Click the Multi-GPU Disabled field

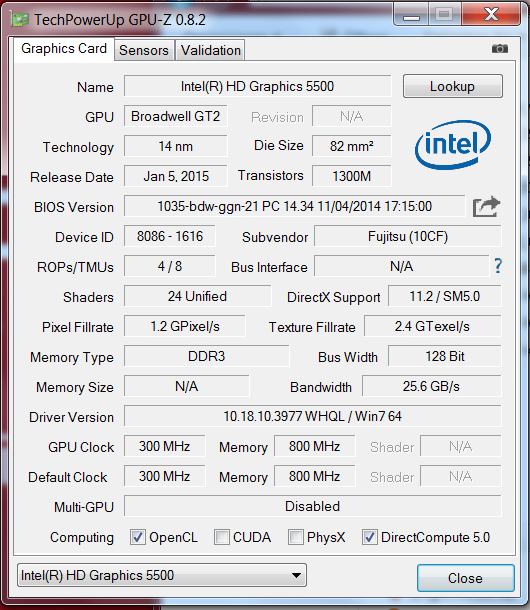(x=312, y=506)
